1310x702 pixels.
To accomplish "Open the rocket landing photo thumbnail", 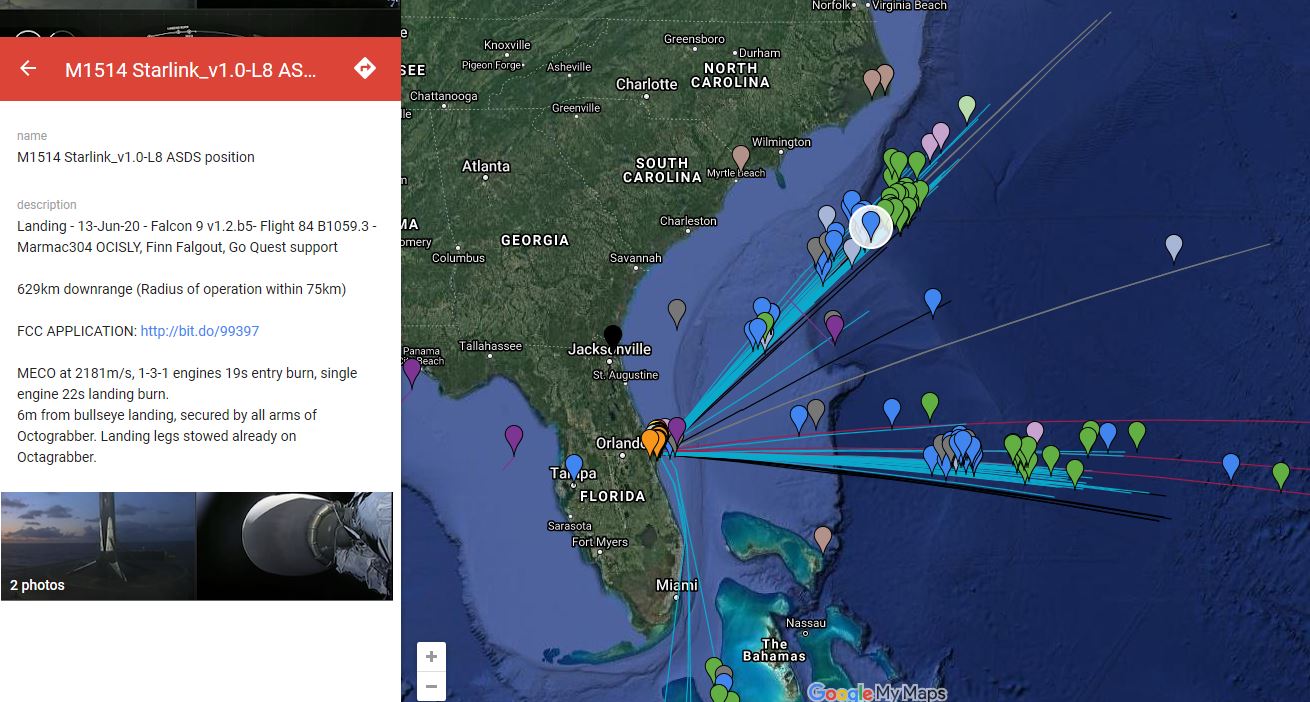I will (x=98, y=546).
